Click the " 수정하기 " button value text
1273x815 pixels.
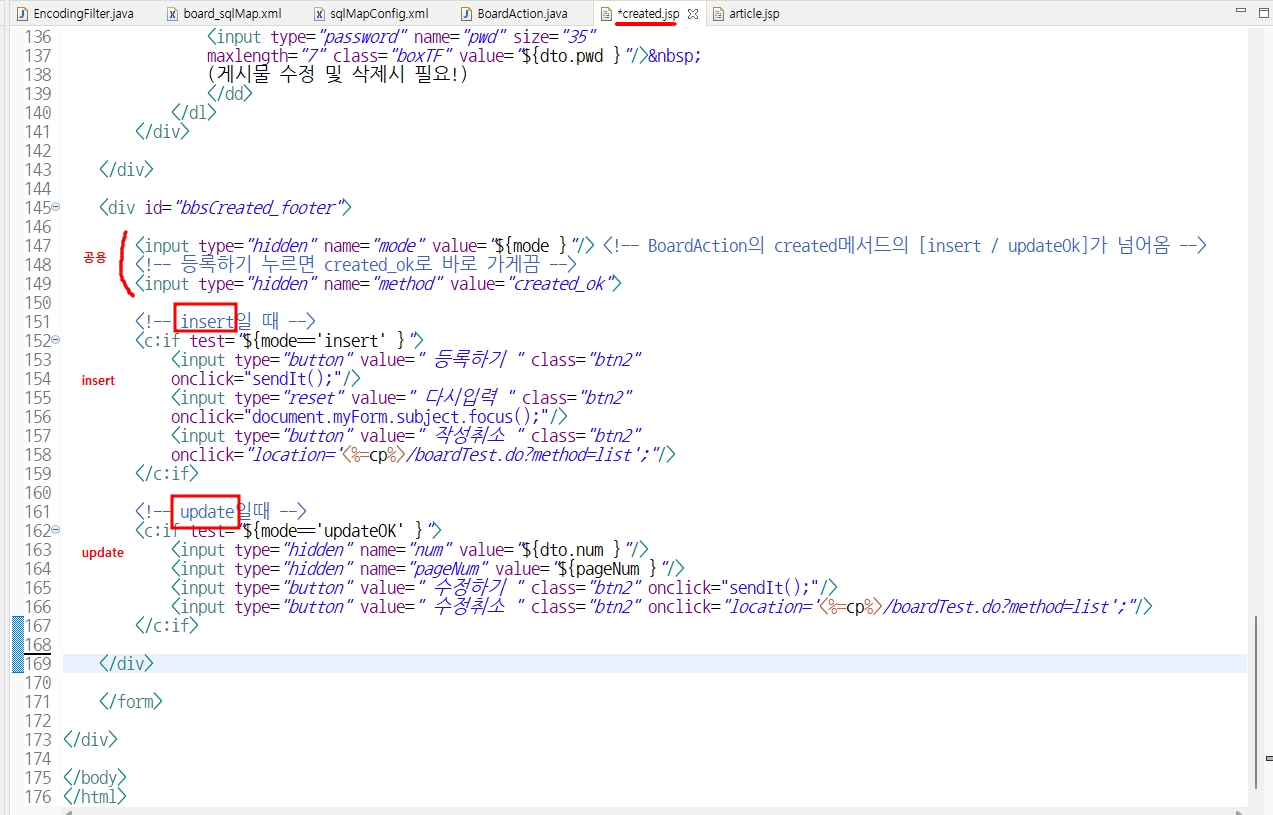pos(468,588)
